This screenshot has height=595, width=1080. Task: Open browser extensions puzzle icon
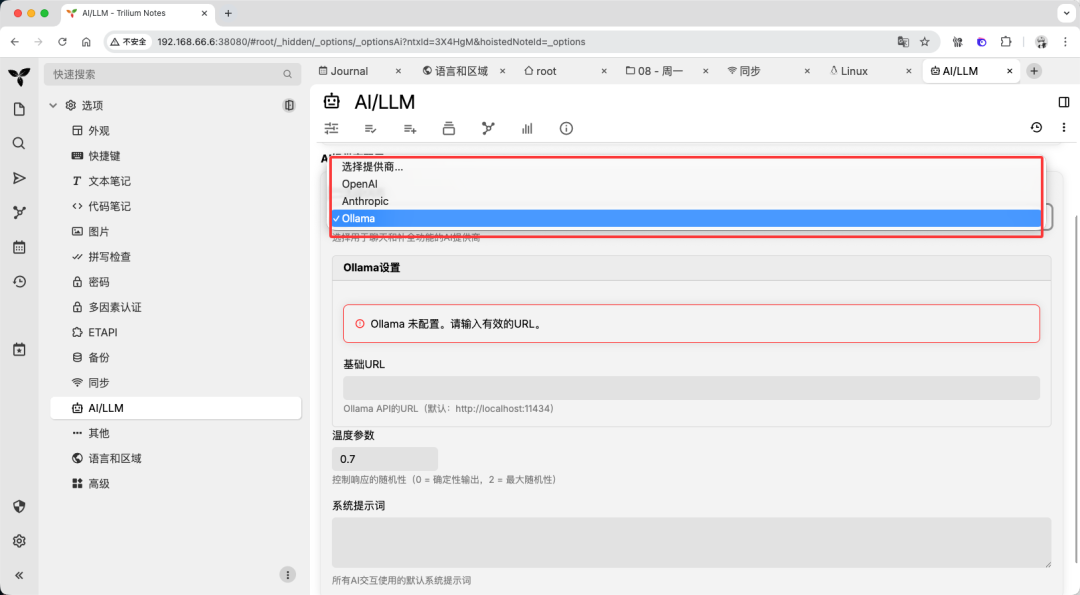tap(1006, 42)
